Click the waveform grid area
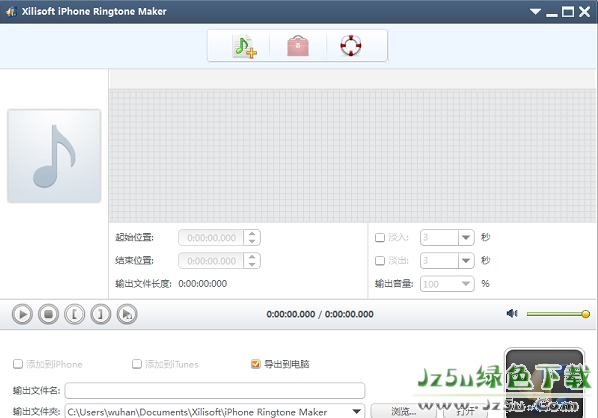The image size is (598, 418). pyautogui.click(x=352, y=156)
